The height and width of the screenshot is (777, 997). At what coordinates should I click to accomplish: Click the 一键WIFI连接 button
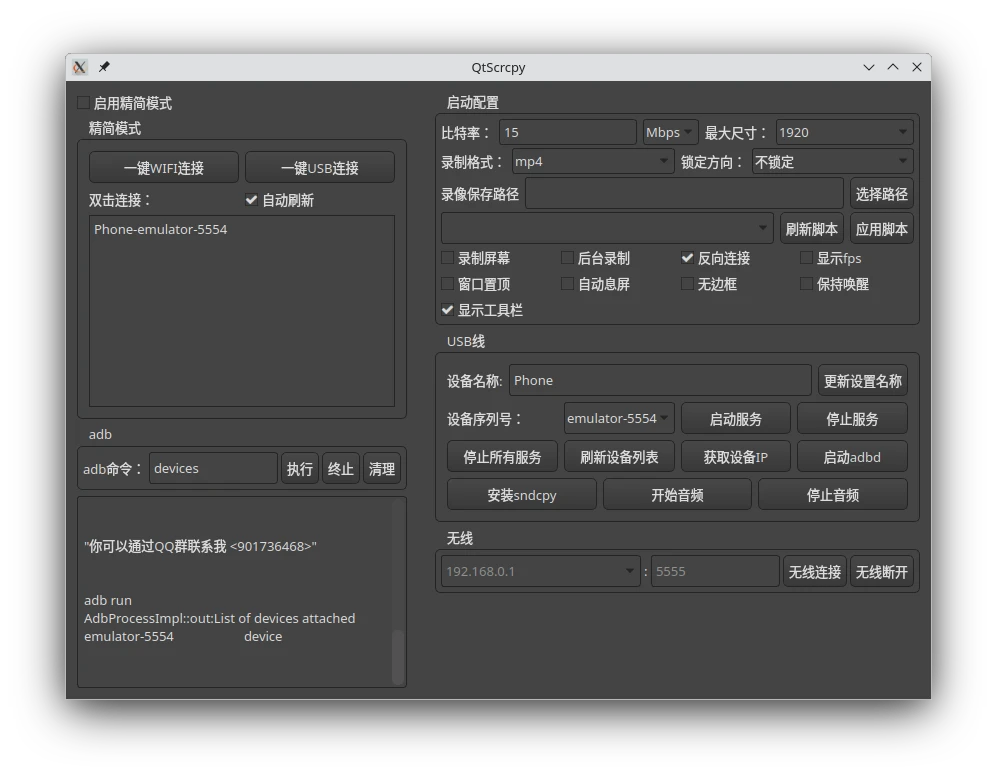tap(163, 166)
